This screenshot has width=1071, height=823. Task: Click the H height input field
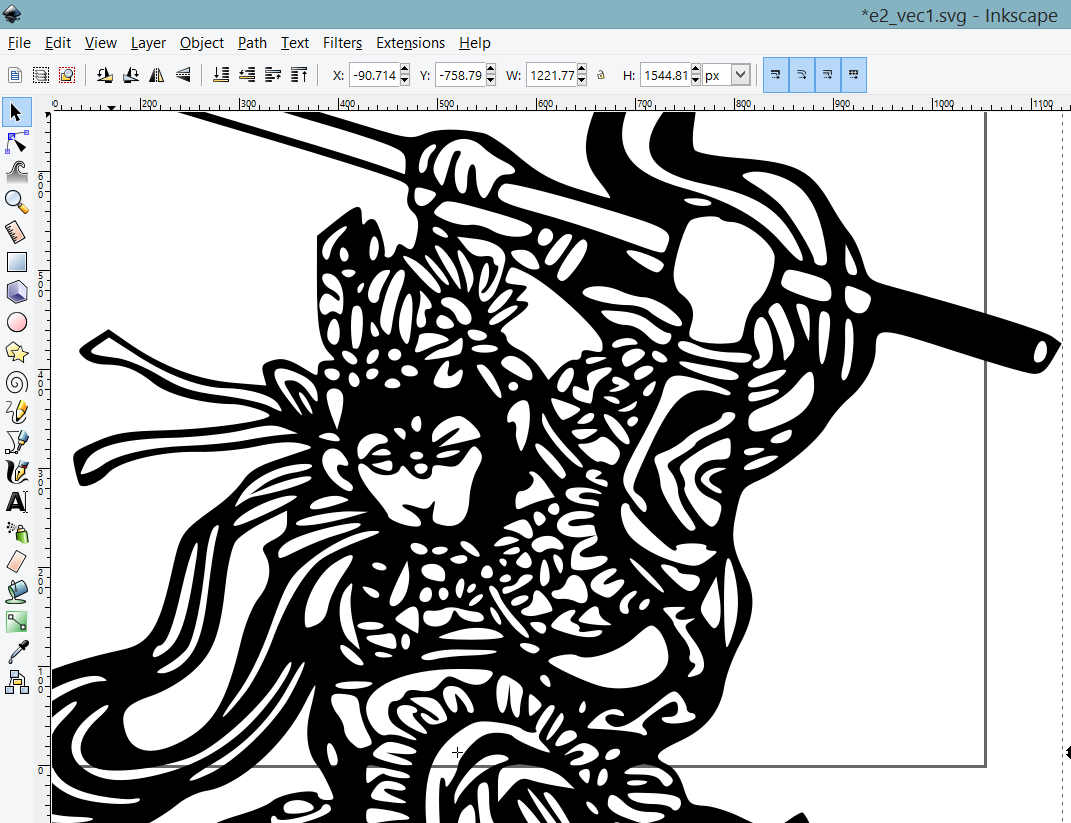[665, 75]
